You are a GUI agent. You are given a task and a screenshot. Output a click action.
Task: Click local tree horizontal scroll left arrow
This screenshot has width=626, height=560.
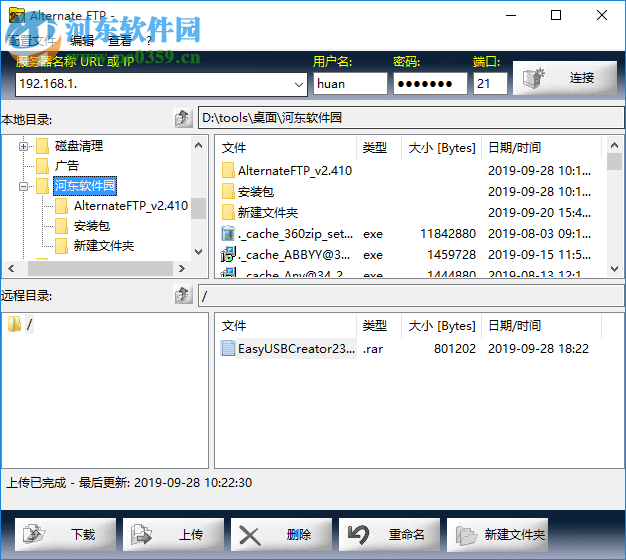pos(11,269)
